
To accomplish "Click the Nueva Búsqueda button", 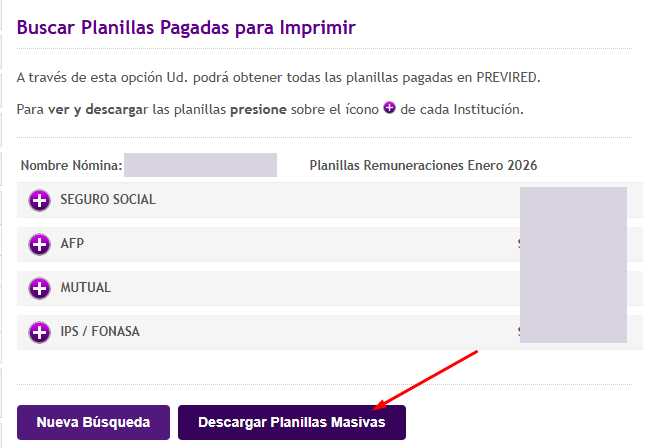I will (x=93, y=422).
